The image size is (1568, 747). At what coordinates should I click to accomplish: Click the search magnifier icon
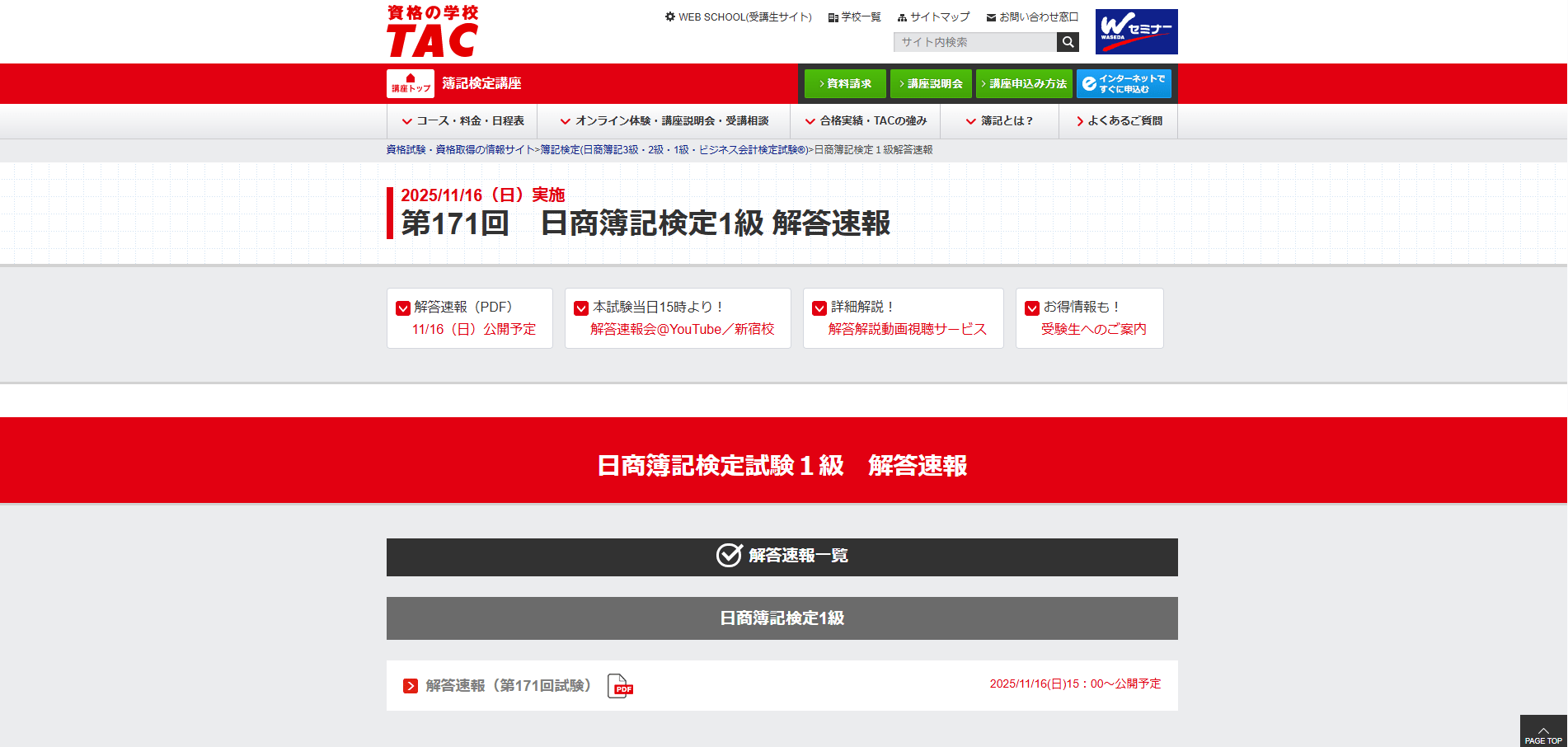pyautogui.click(x=1068, y=42)
